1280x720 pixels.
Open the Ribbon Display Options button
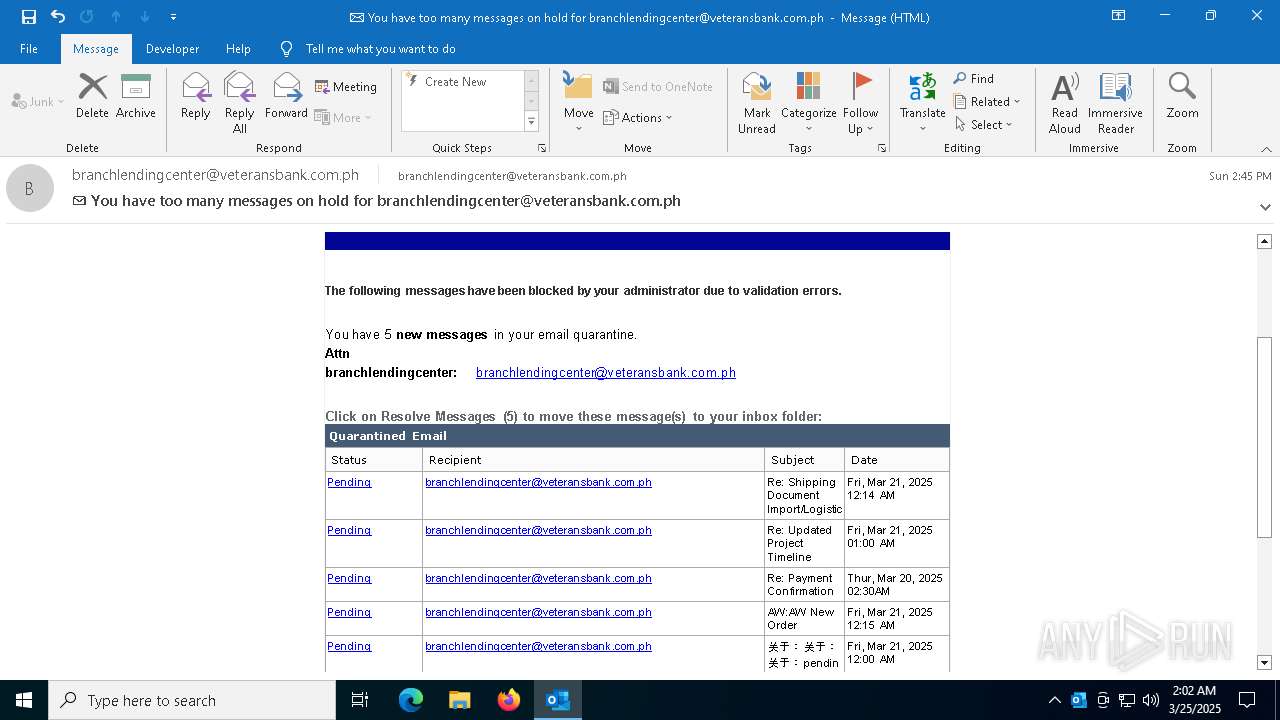pyautogui.click(x=1118, y=16)
